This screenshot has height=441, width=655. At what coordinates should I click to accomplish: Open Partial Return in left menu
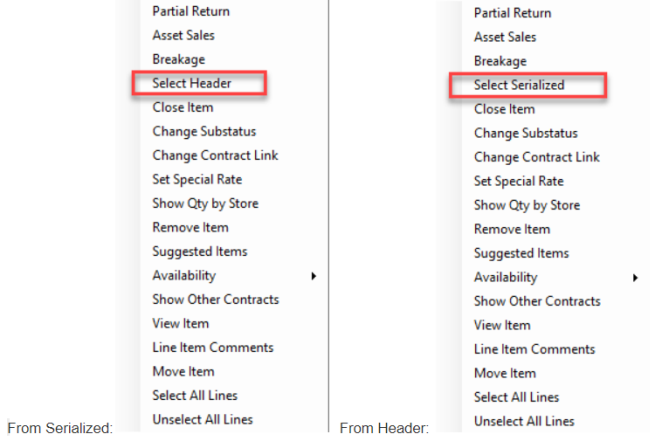click(191, 11)
